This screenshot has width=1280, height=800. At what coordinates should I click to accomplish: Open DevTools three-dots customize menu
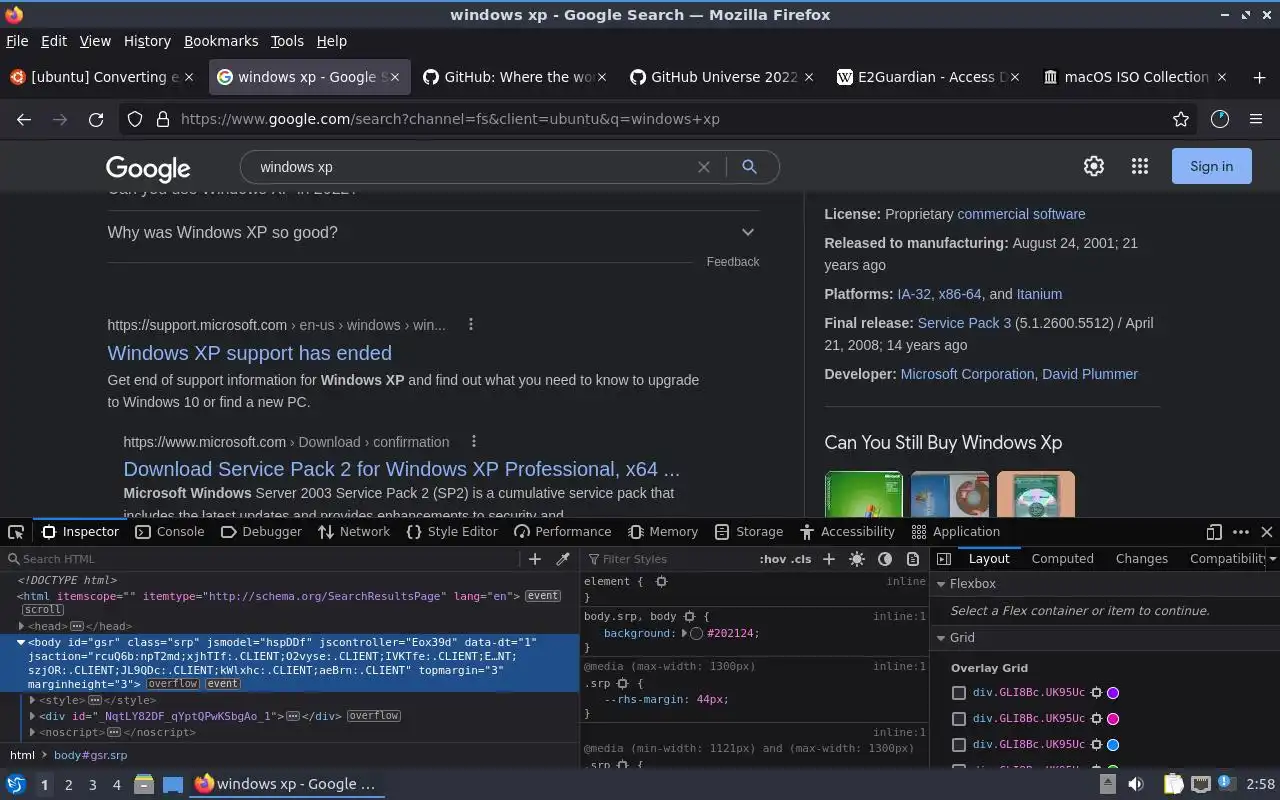click(x=1241, y=532)
